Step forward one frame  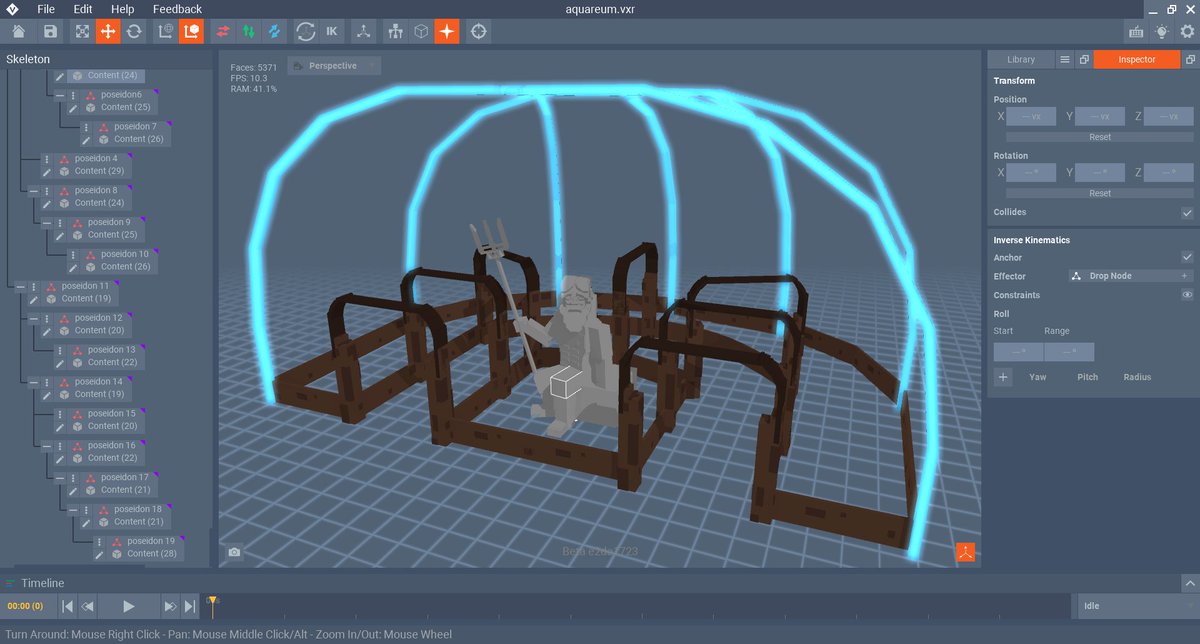click(169, 606)
